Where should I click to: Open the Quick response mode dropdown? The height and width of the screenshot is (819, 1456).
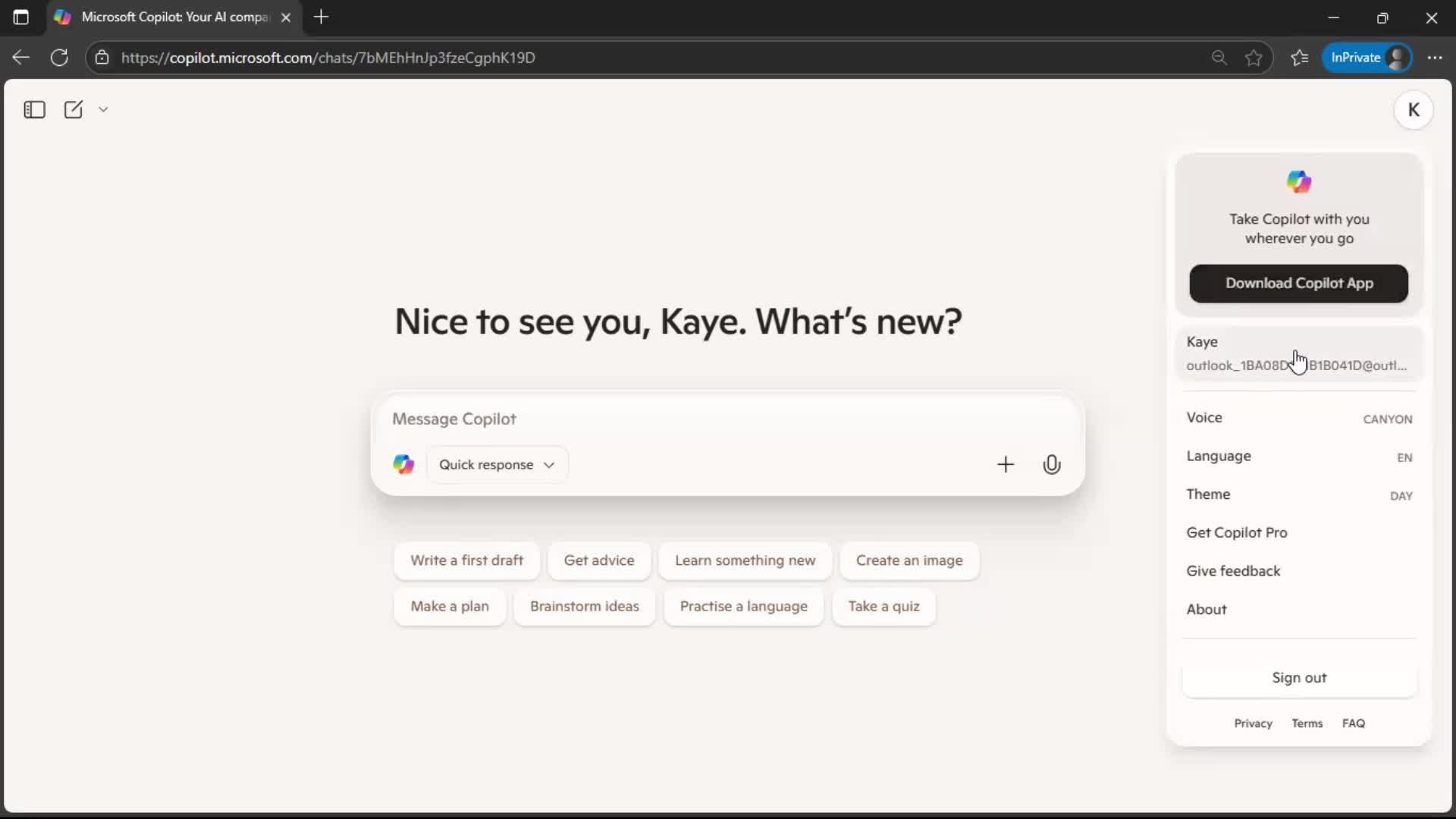pos(497,464)
